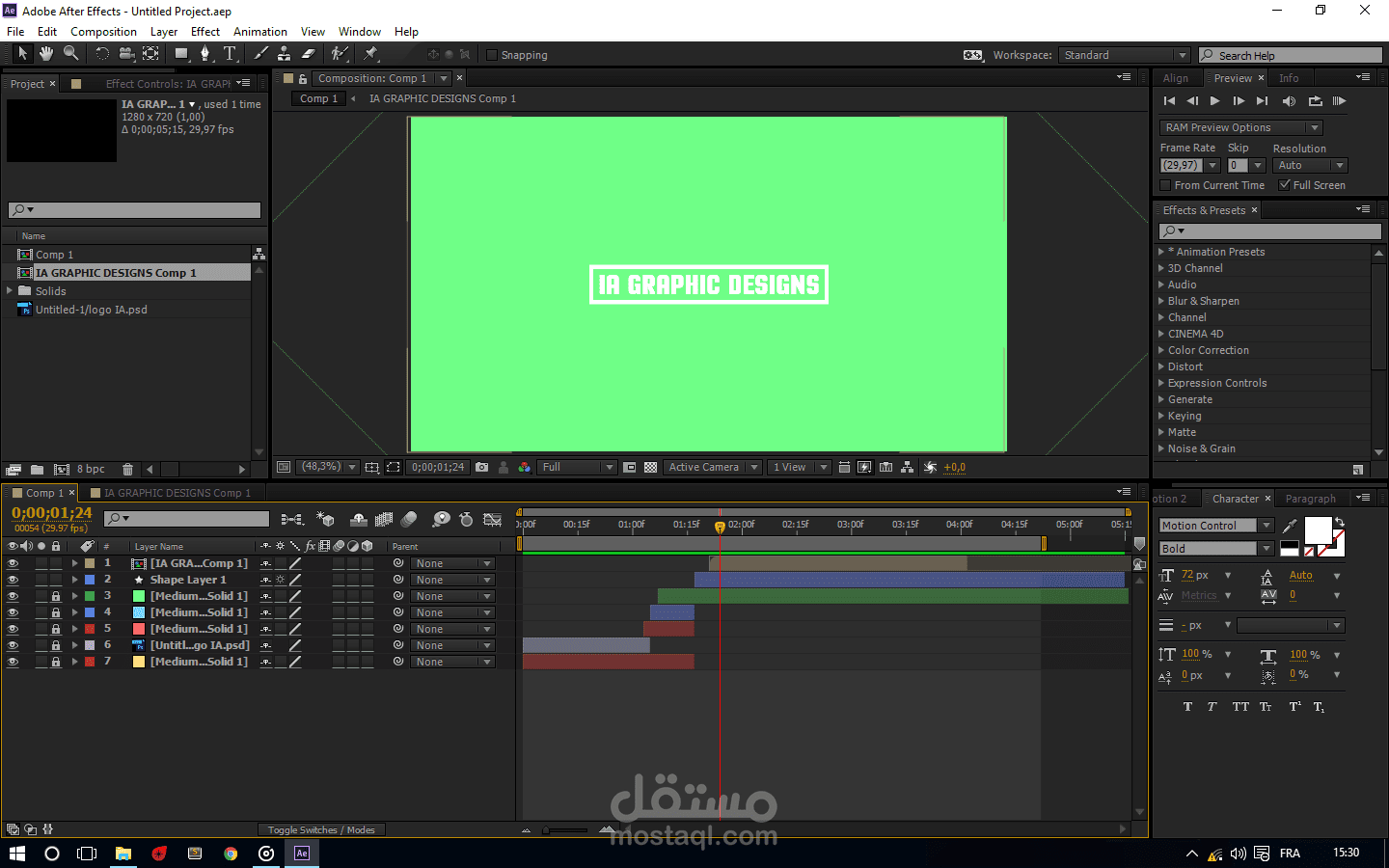Expand the Keying effects category
Image resolution: width=1389 pixels, height=868 pixels.
(x=1161, y=416)
